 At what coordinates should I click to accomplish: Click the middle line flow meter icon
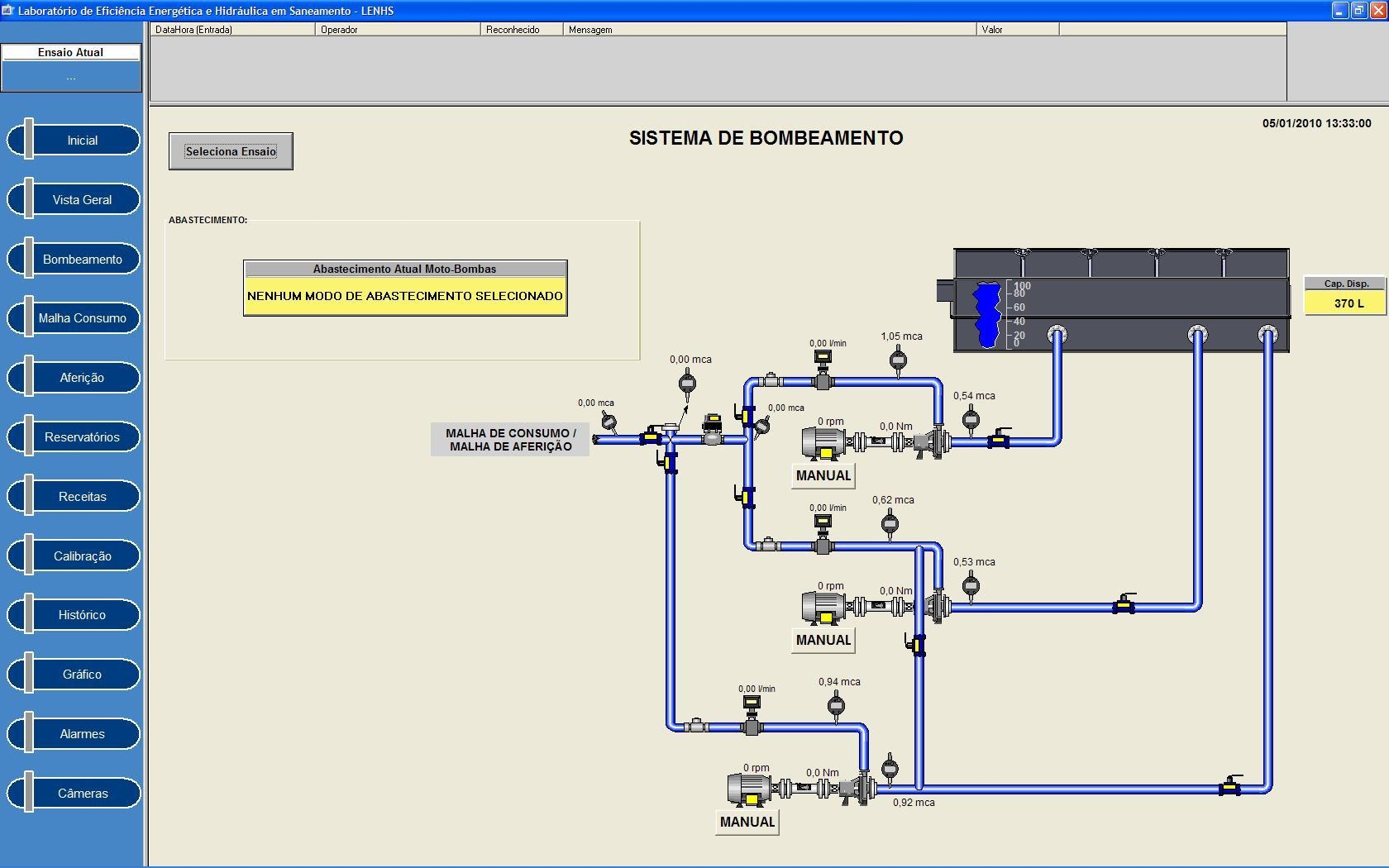point(823,534)
